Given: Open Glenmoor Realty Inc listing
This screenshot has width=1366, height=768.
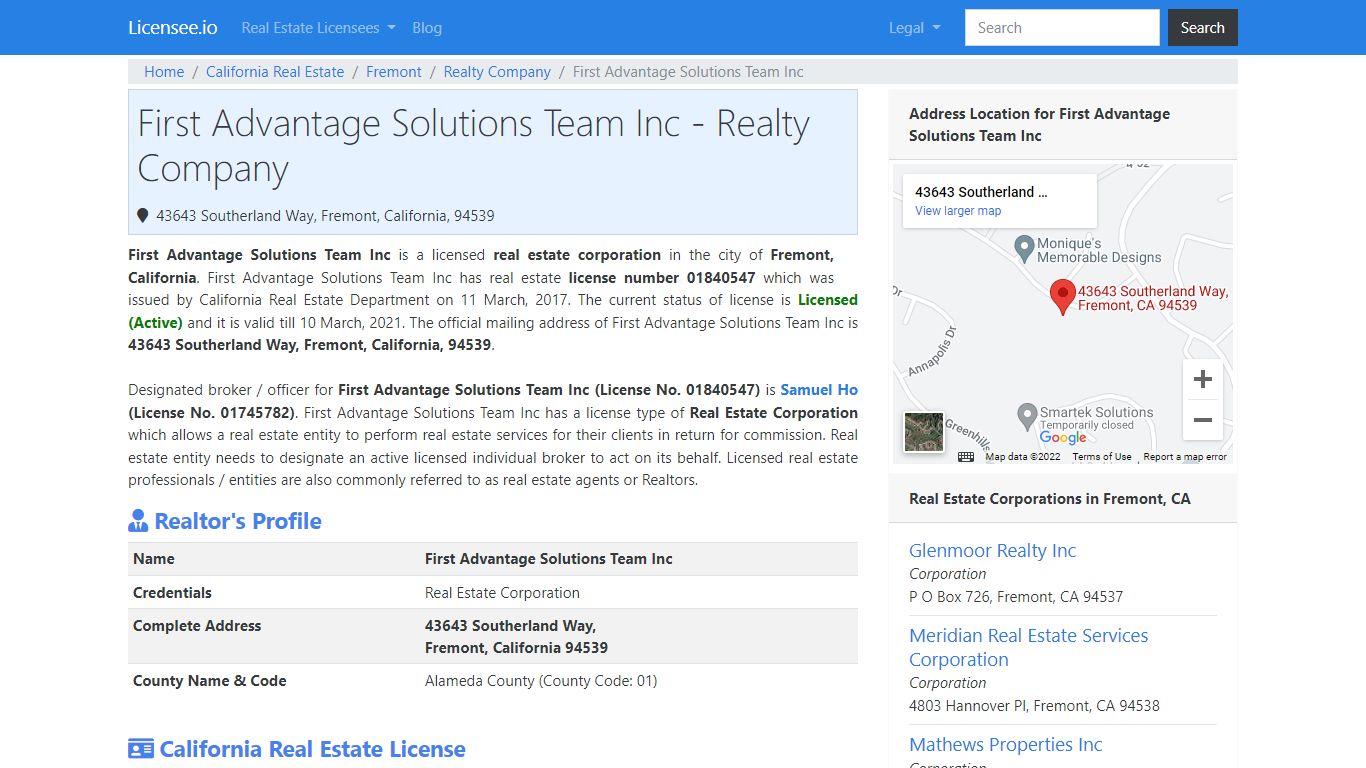Looking at the screenshot, I should click(x=992, y=550).
